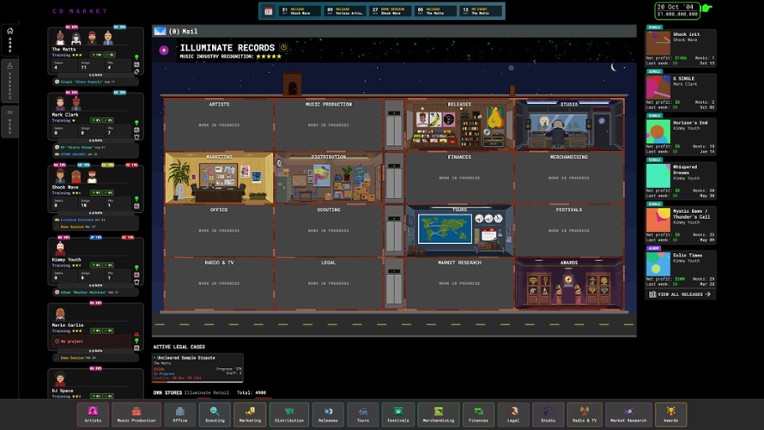Click the locked Scouting room

tap(328, 230)
